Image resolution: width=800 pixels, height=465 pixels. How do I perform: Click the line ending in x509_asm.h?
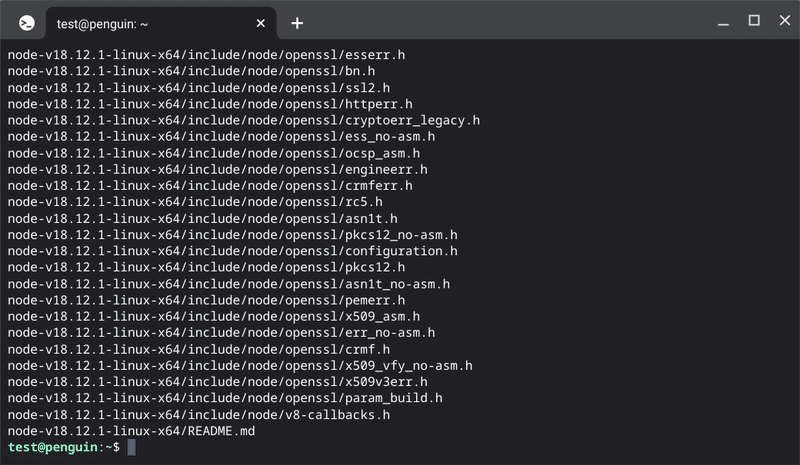(x=214, y=316)
